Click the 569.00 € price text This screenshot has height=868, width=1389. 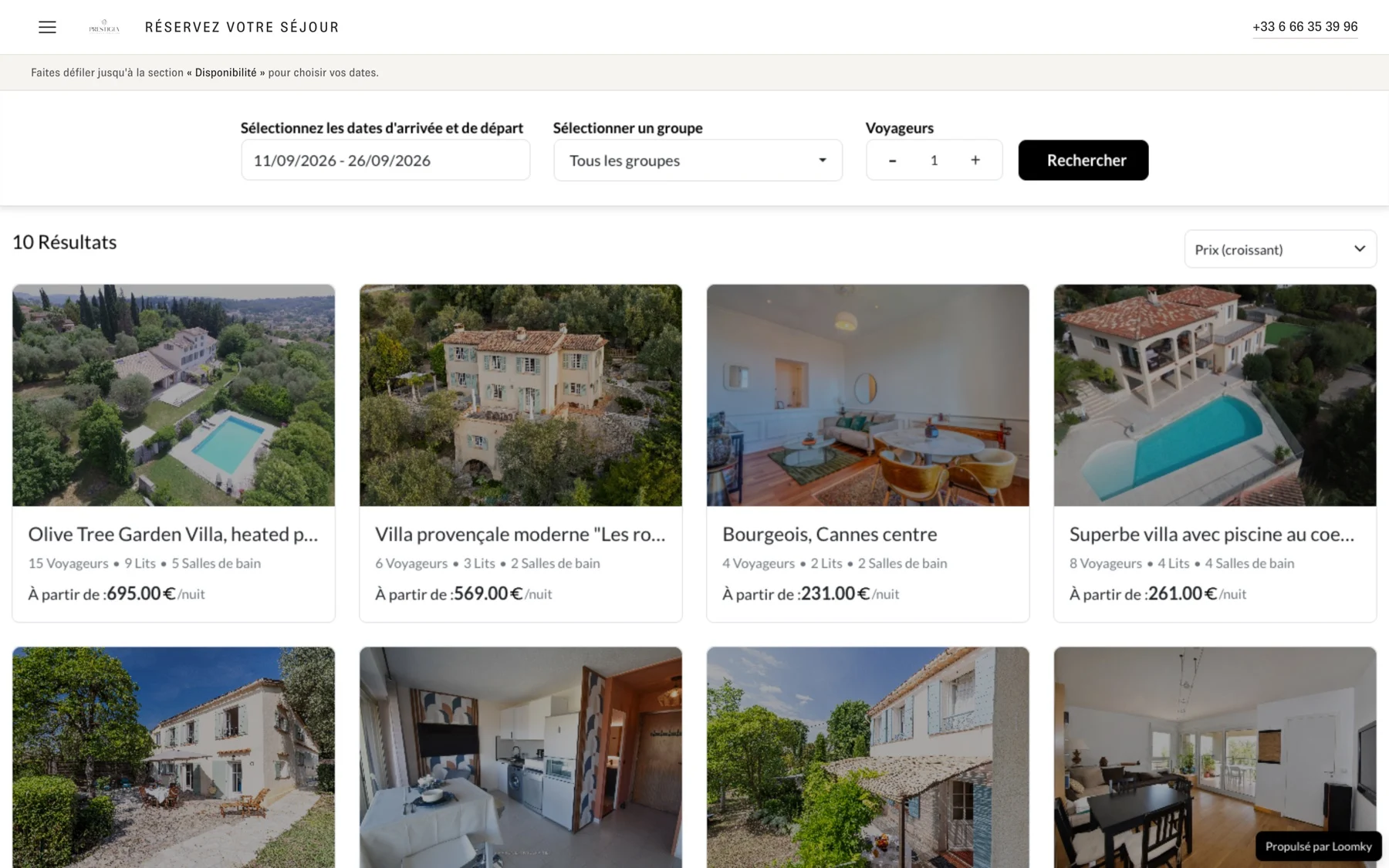488,593
